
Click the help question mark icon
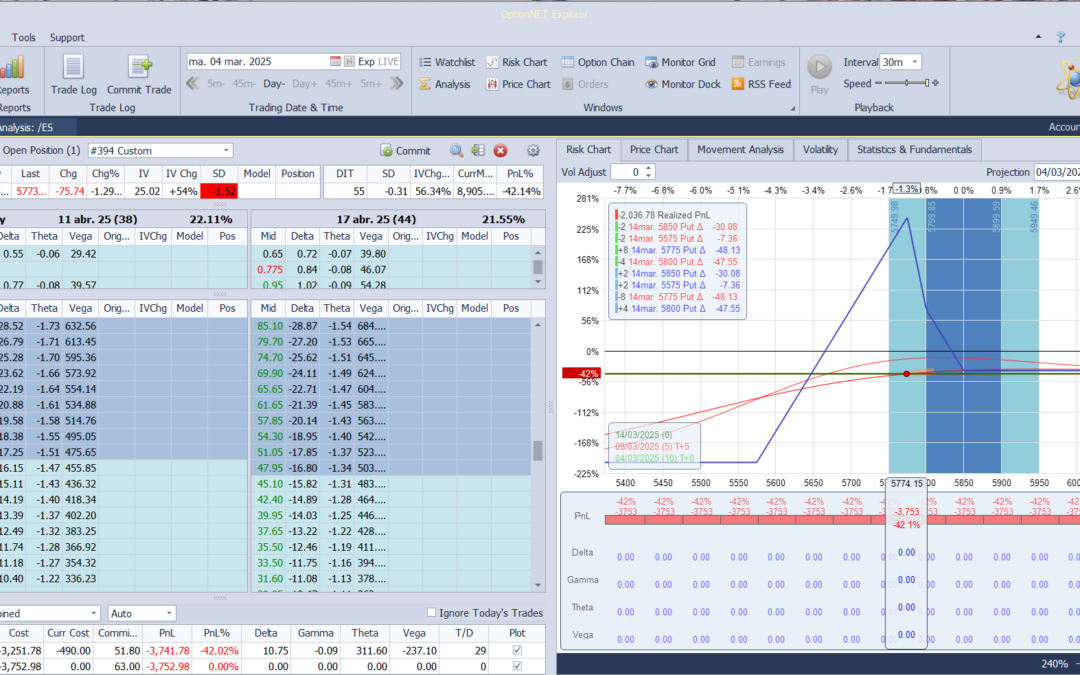tap(1061, 37)
